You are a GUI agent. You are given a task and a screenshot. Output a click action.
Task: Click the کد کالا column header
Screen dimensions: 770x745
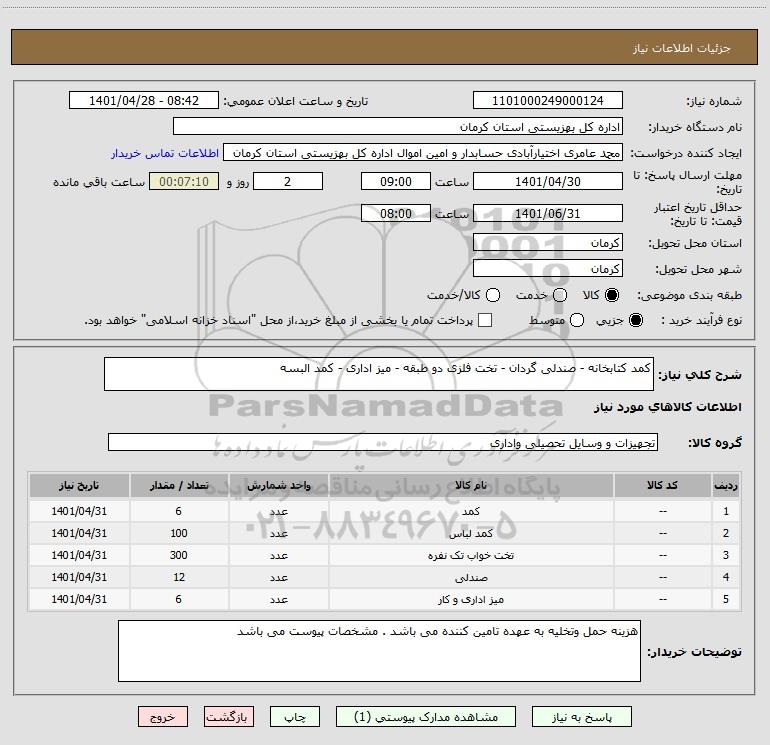[662, 485]
